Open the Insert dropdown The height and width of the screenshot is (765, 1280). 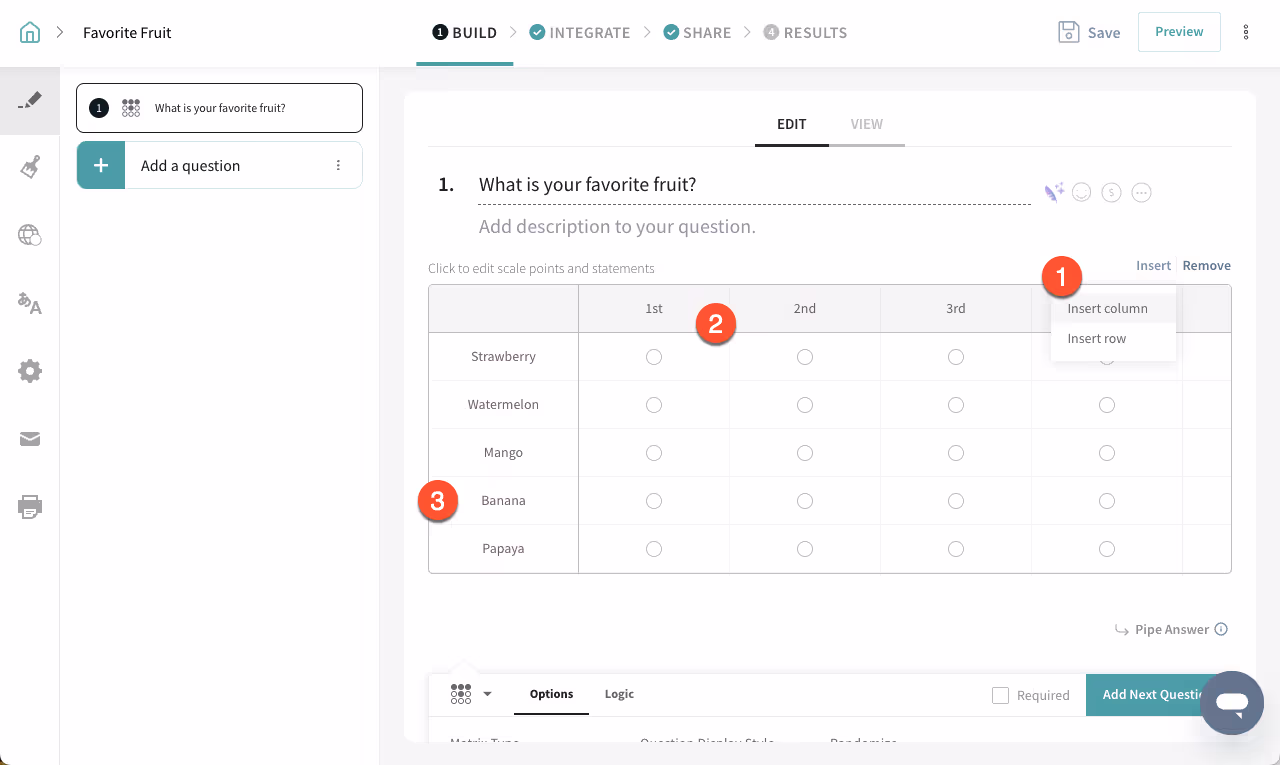point(1153,266)
